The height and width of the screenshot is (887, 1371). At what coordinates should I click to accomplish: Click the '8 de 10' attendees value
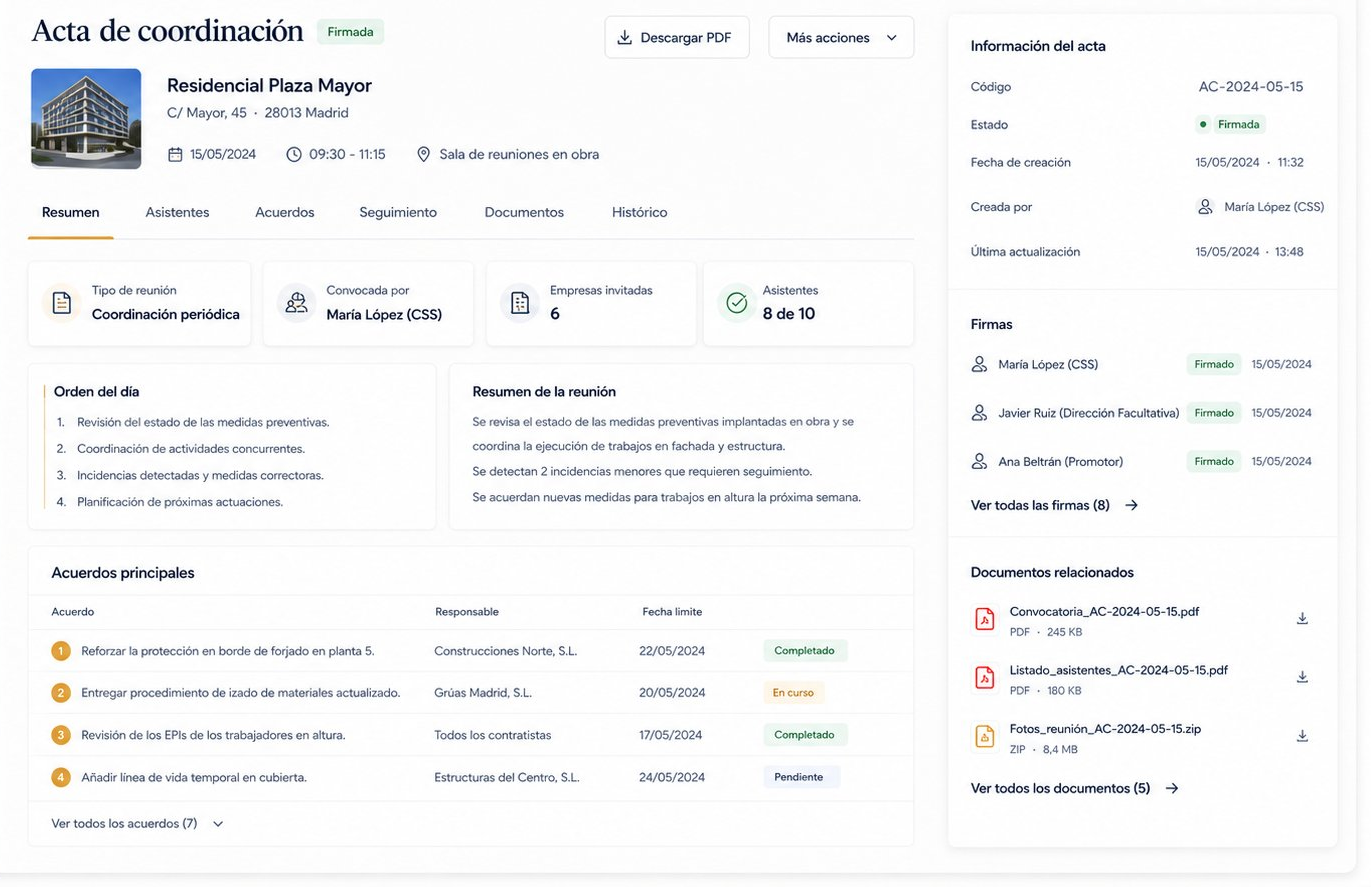click(x=789, y=314)
